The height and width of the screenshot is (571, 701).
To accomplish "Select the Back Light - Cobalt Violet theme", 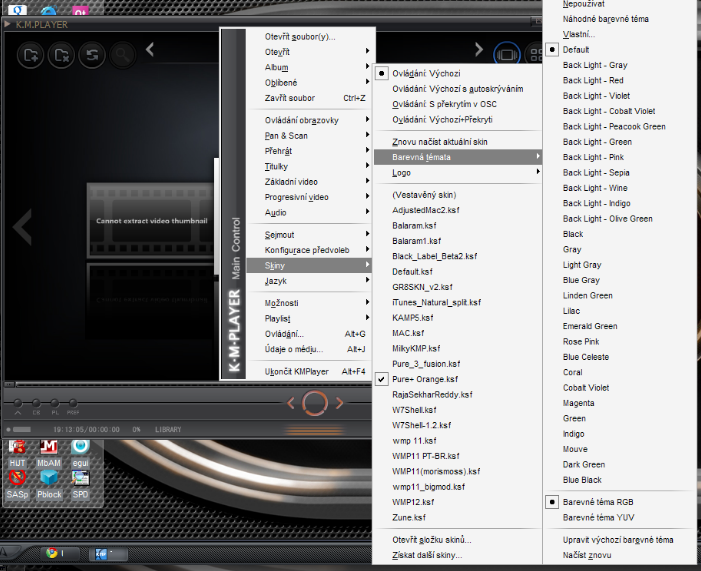I will pyautogui.click(x=609, y=111).
